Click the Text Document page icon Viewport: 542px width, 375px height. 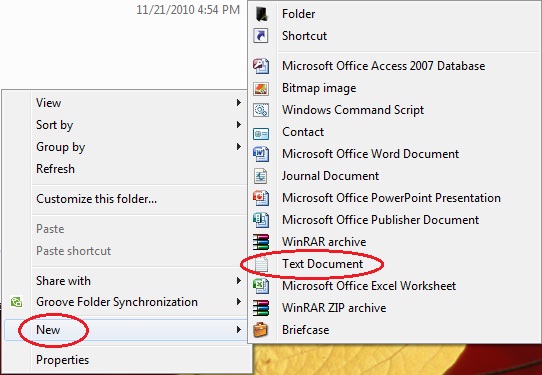261,264
